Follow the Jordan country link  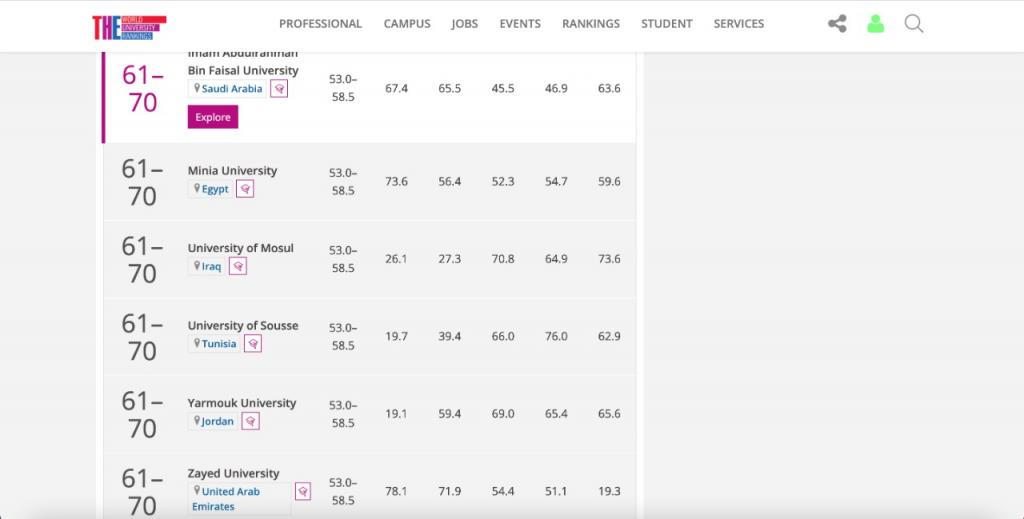217,422
